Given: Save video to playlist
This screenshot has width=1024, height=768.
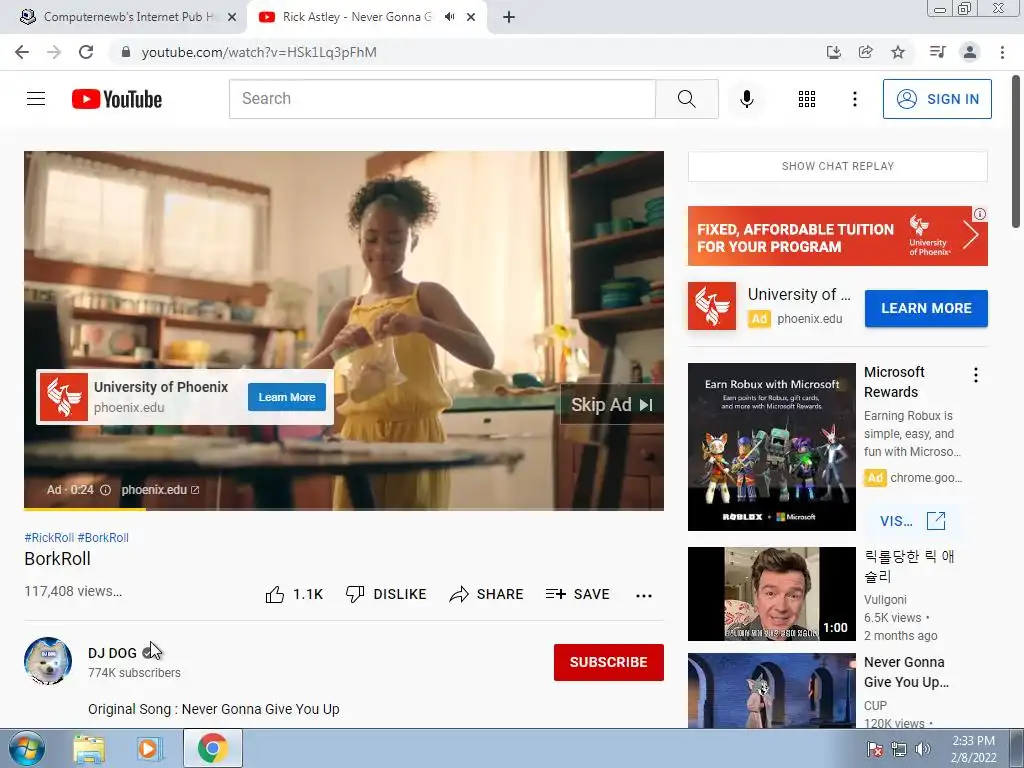Looking at the screenshot, I should point(578,594).
